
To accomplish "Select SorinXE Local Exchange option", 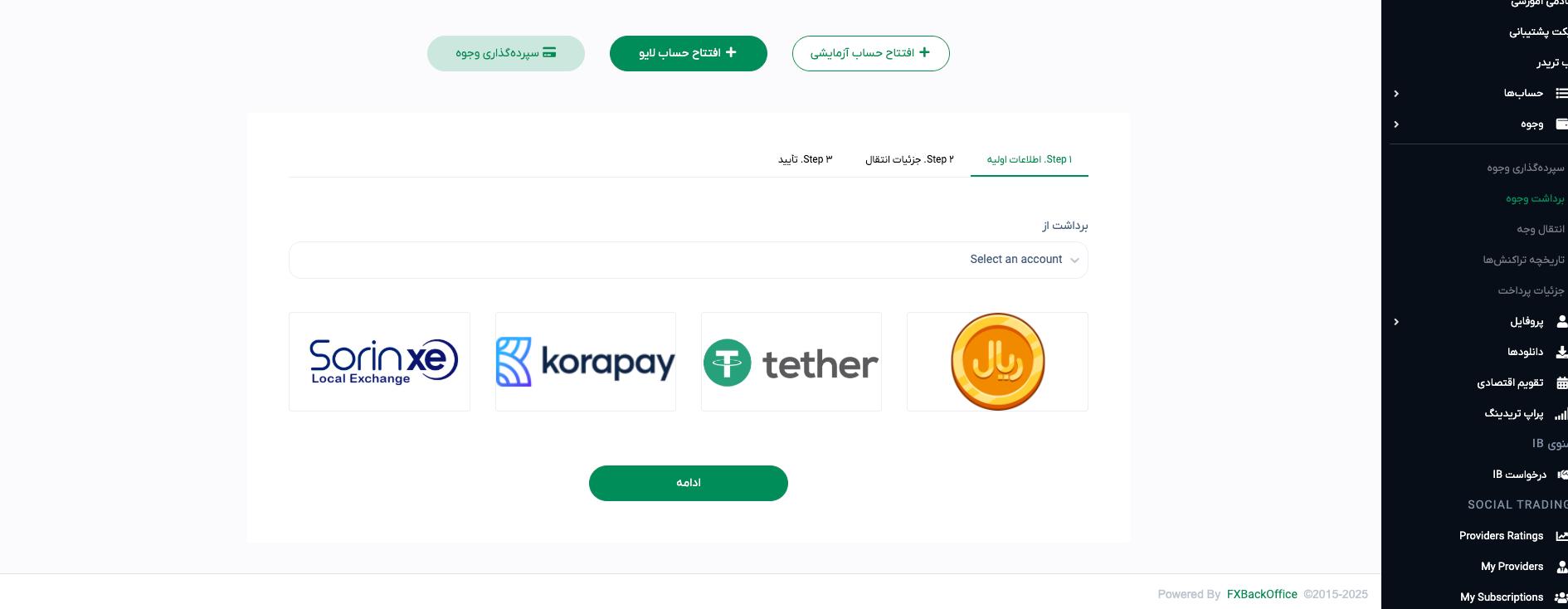I will tap(379, 362).
